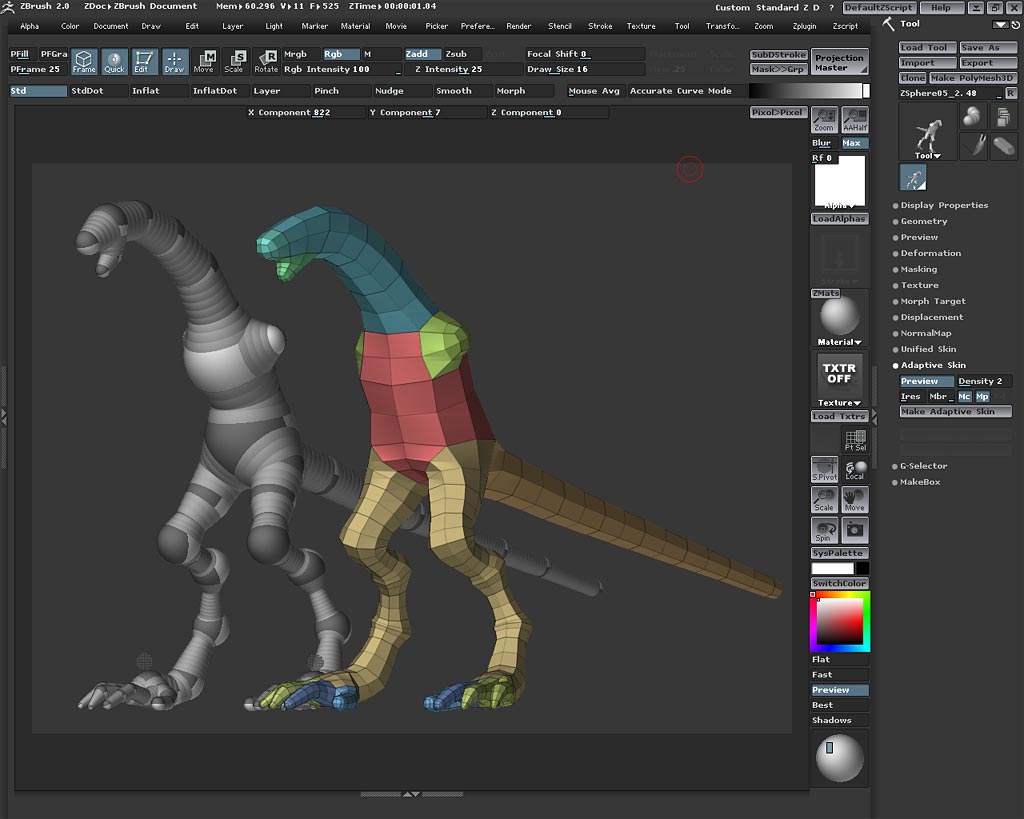This screenshot has width=1024, height=819.
Task: Select the capsule shape tool thumbnail
Action: (1003, 146)
